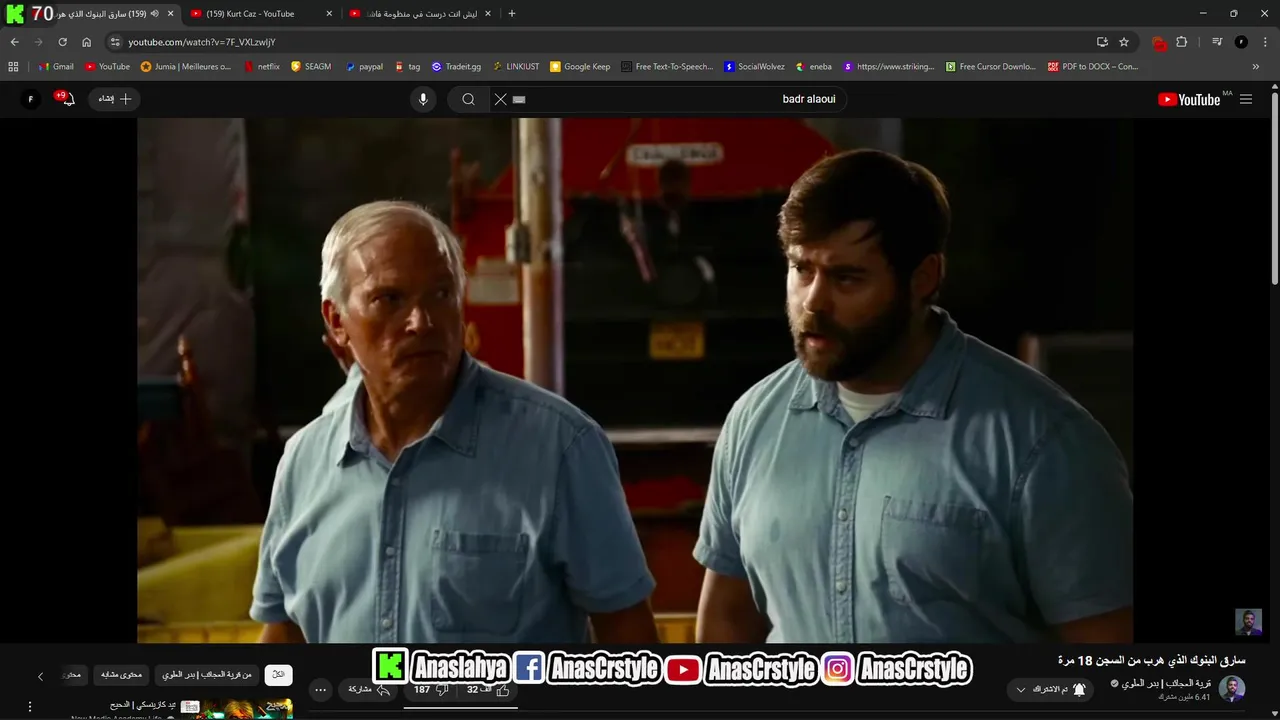Open the PDF to DOCX bookmark

1093,67
